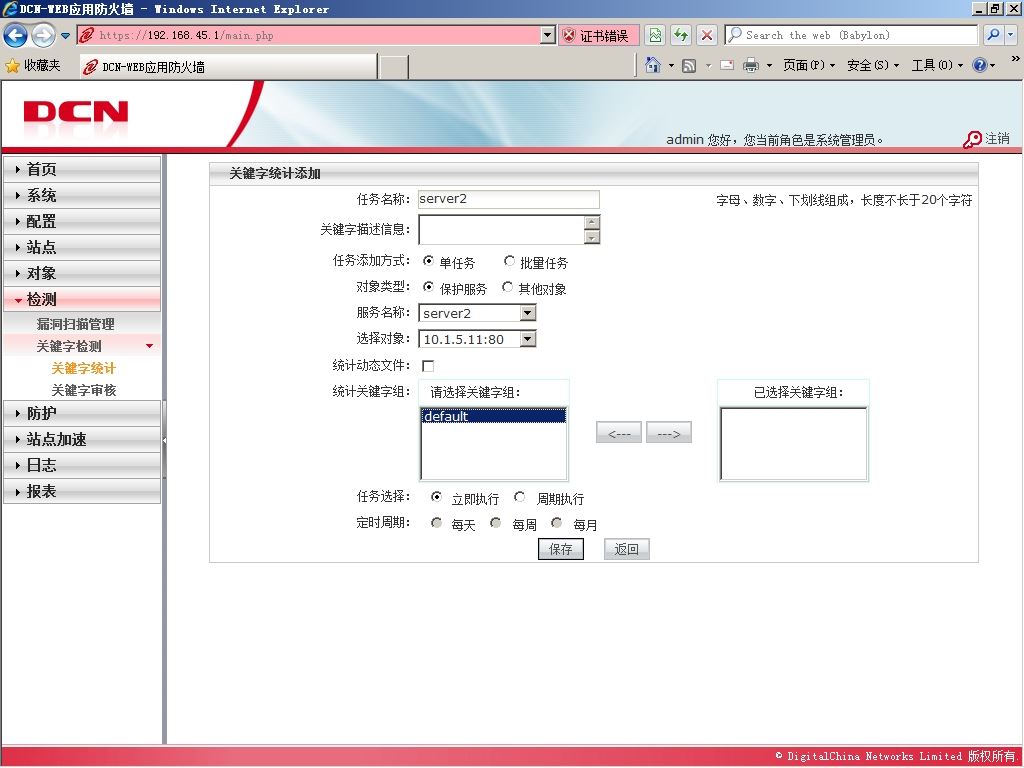Click description textarea scroll down arrow

click(592, 237)
